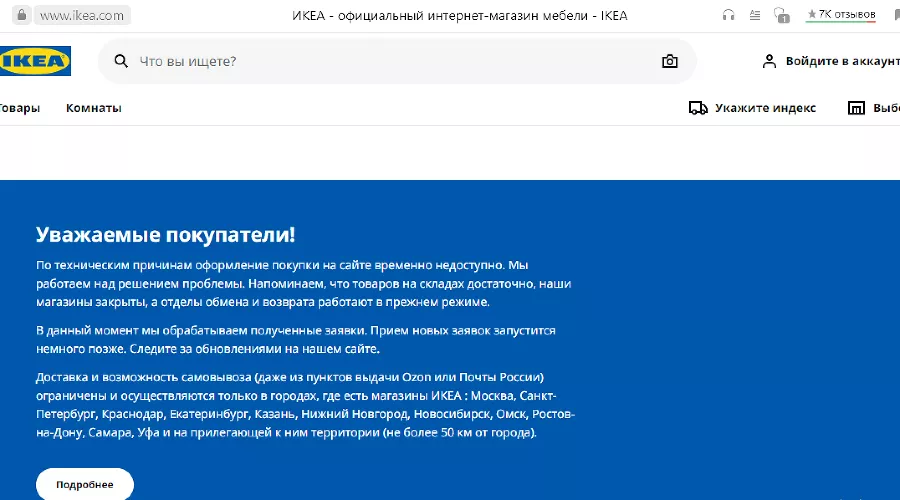Open the reader mode icon
900x500 pixels.
point(755,15)
